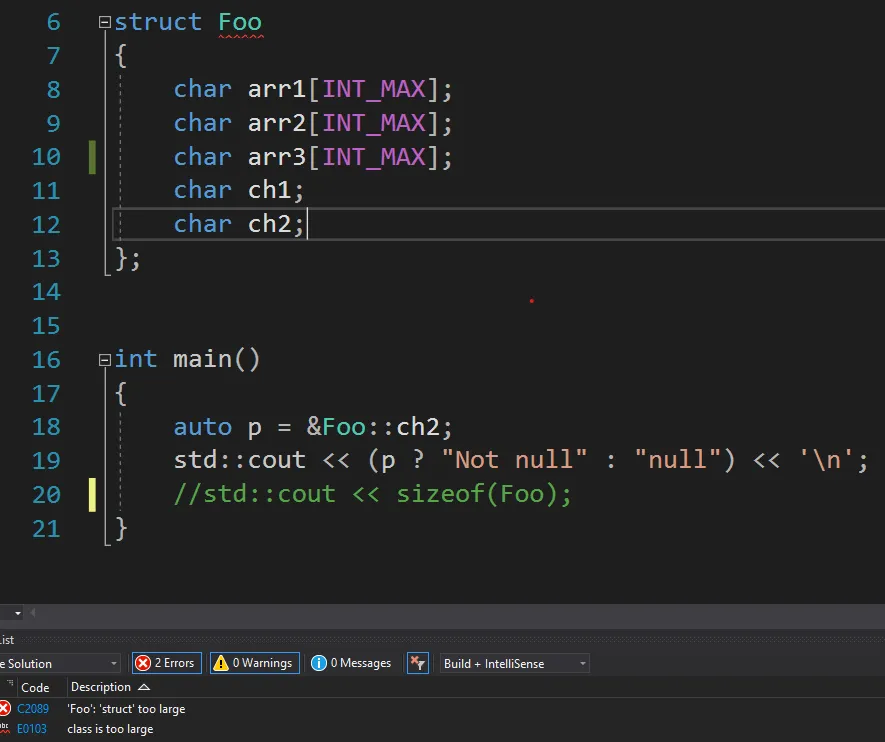
Task: Select the 'Foo': 'struct' too large error
Action: click(126, 709)
